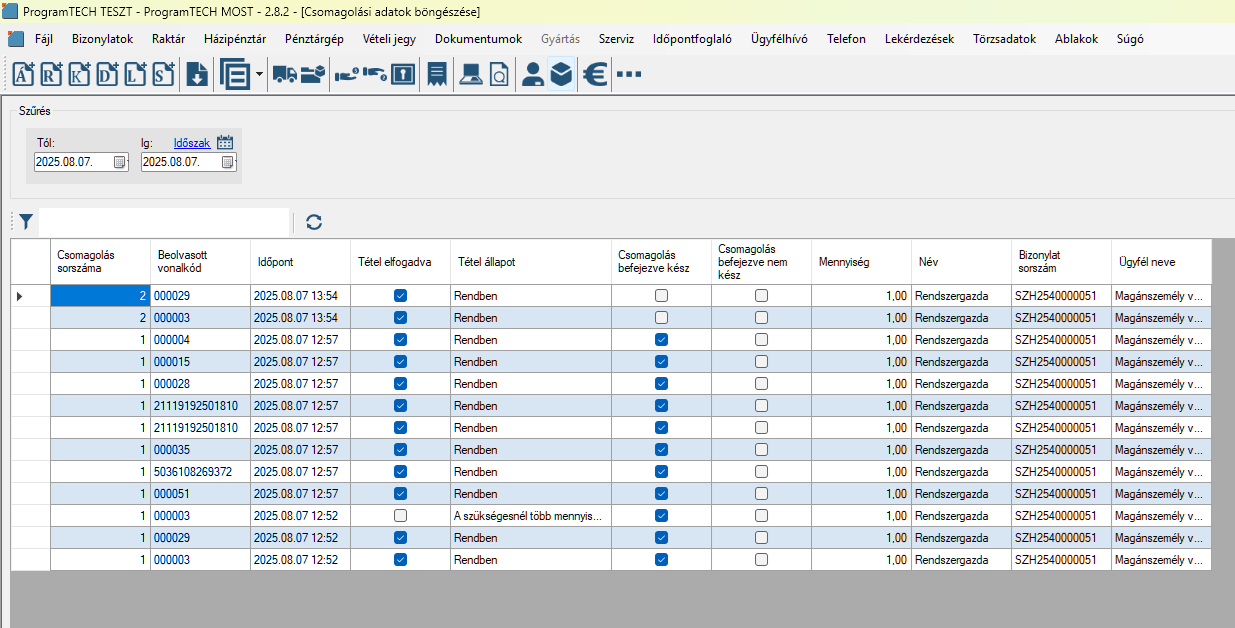Screen dimensions: 1235x628
Task: Open the Pénztárgép menu
Action: pyautogui.click(x=314, y=39)
